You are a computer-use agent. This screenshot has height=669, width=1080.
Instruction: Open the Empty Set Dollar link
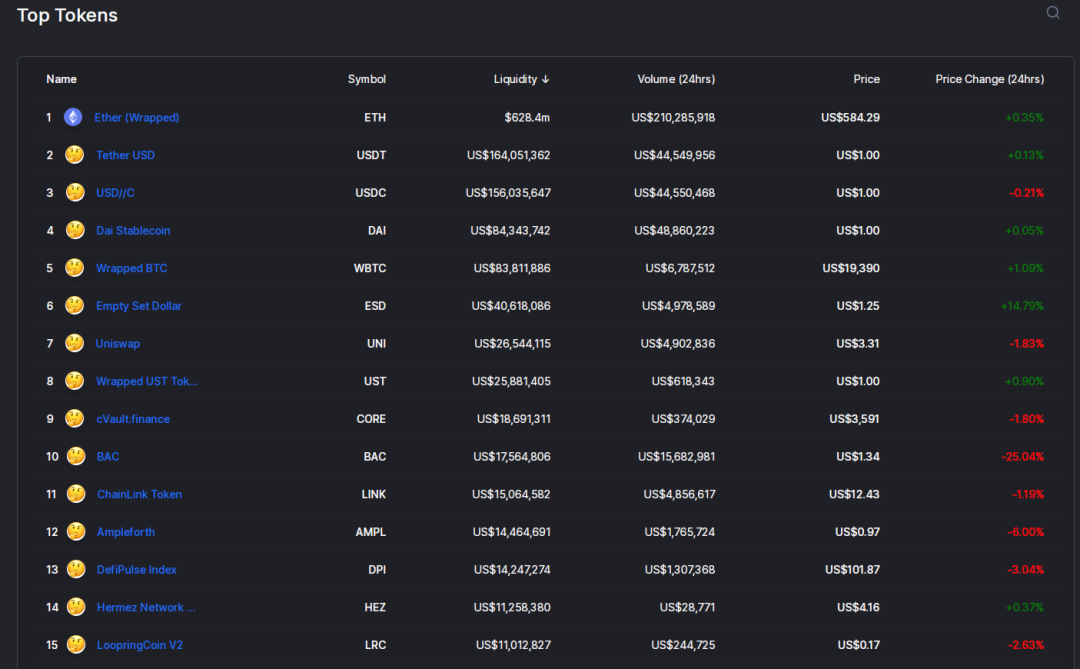point(138,306)
